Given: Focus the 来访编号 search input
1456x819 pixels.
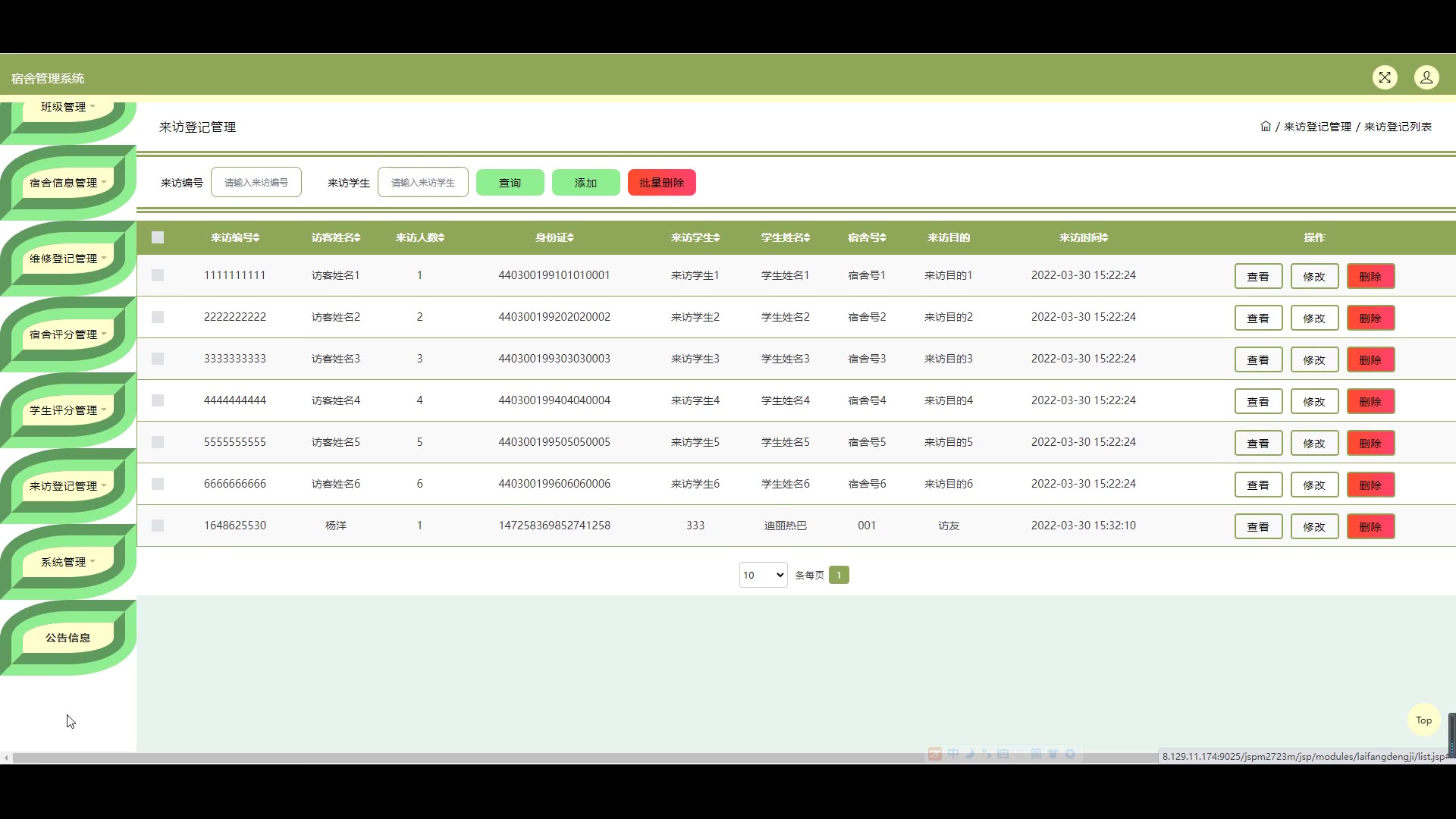Looking at the screenshot, I should tap(256, 183).
